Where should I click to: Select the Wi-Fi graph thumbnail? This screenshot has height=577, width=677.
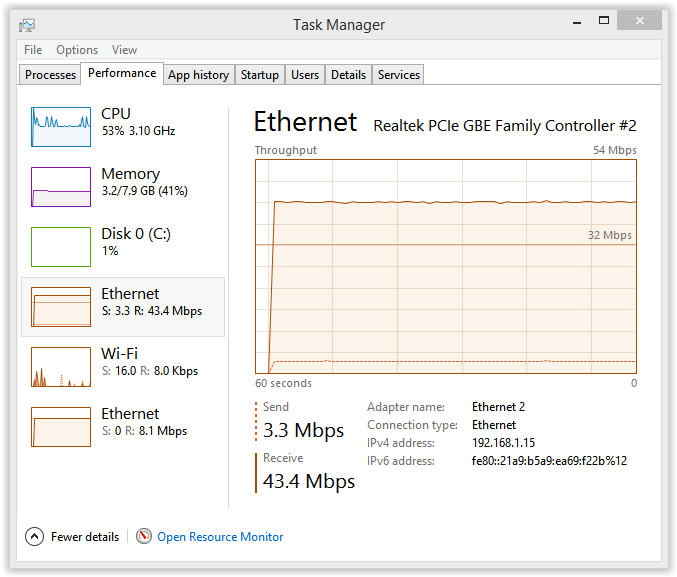pyautogui.click(x=61, y=367)
